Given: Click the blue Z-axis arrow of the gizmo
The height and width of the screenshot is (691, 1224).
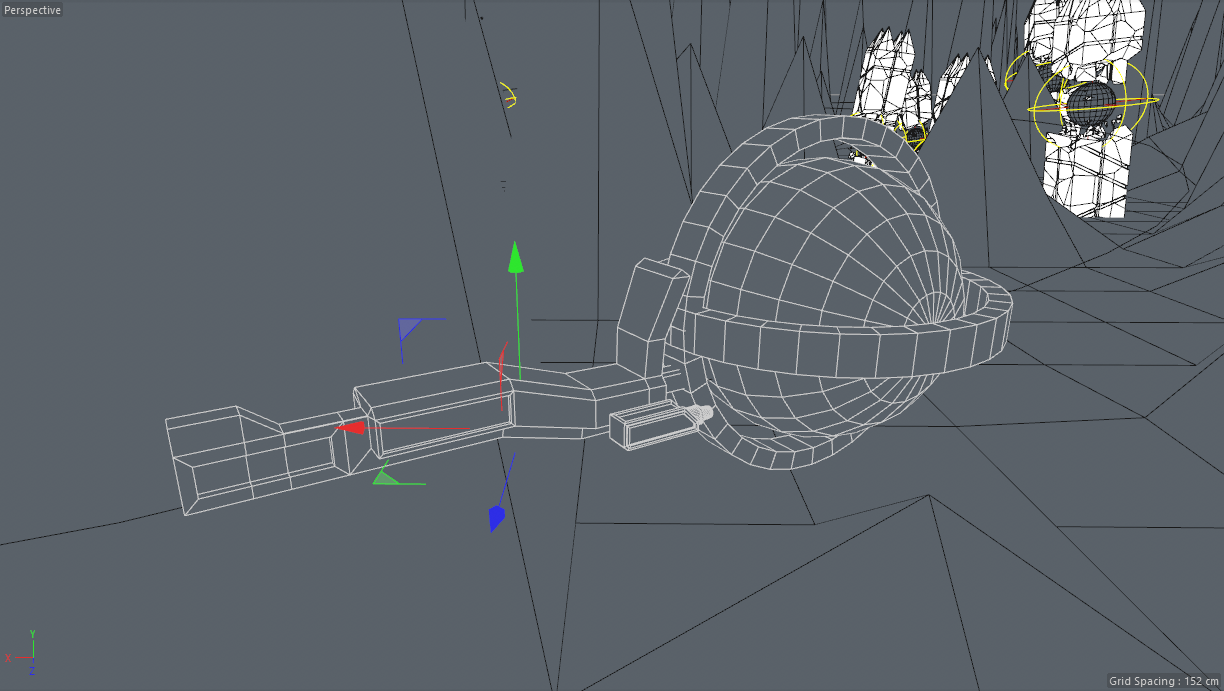Looking at the screenshot, I should (497, 518).
